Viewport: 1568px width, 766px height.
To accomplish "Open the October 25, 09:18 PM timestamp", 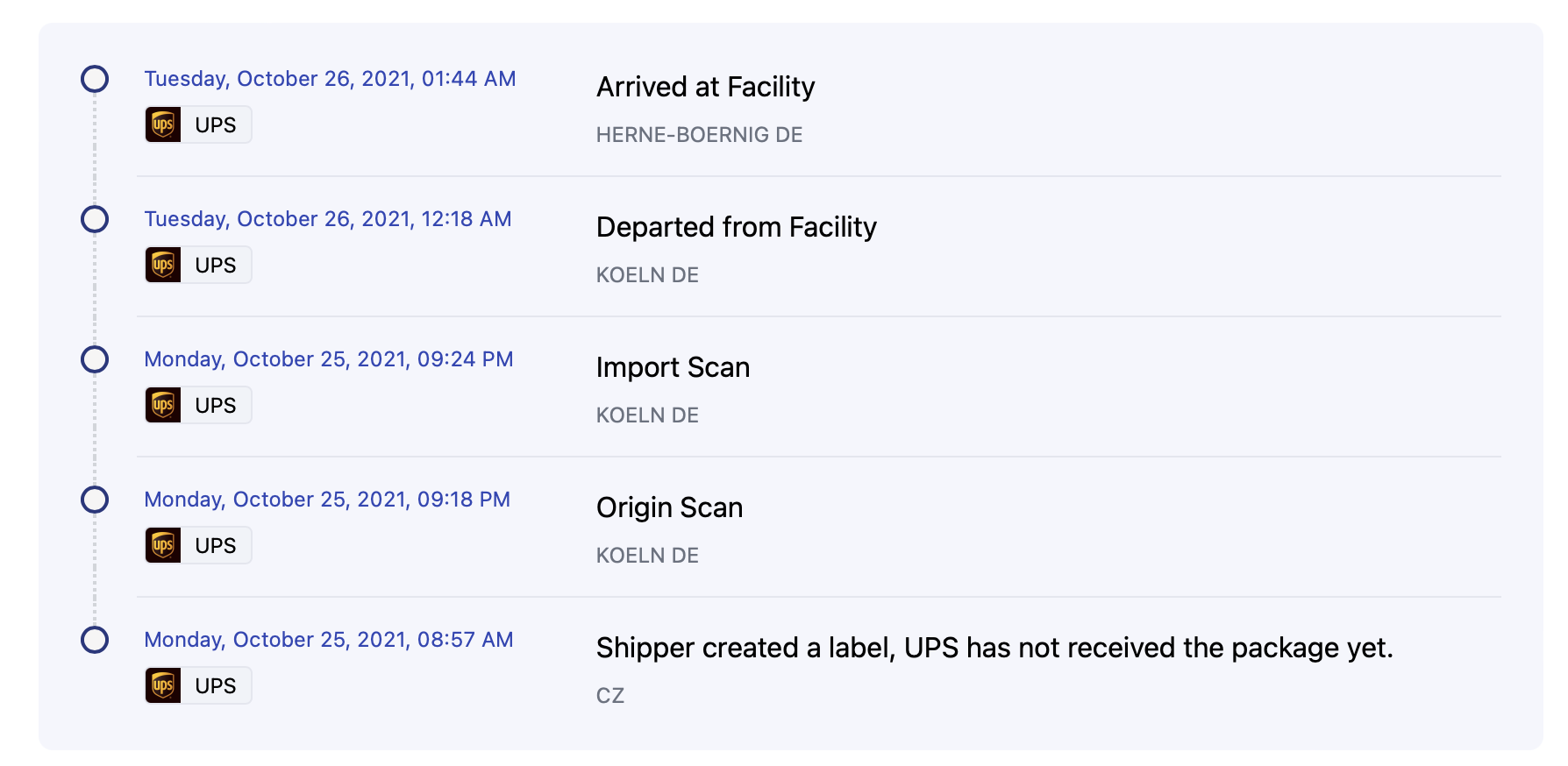I will [327, 500].
